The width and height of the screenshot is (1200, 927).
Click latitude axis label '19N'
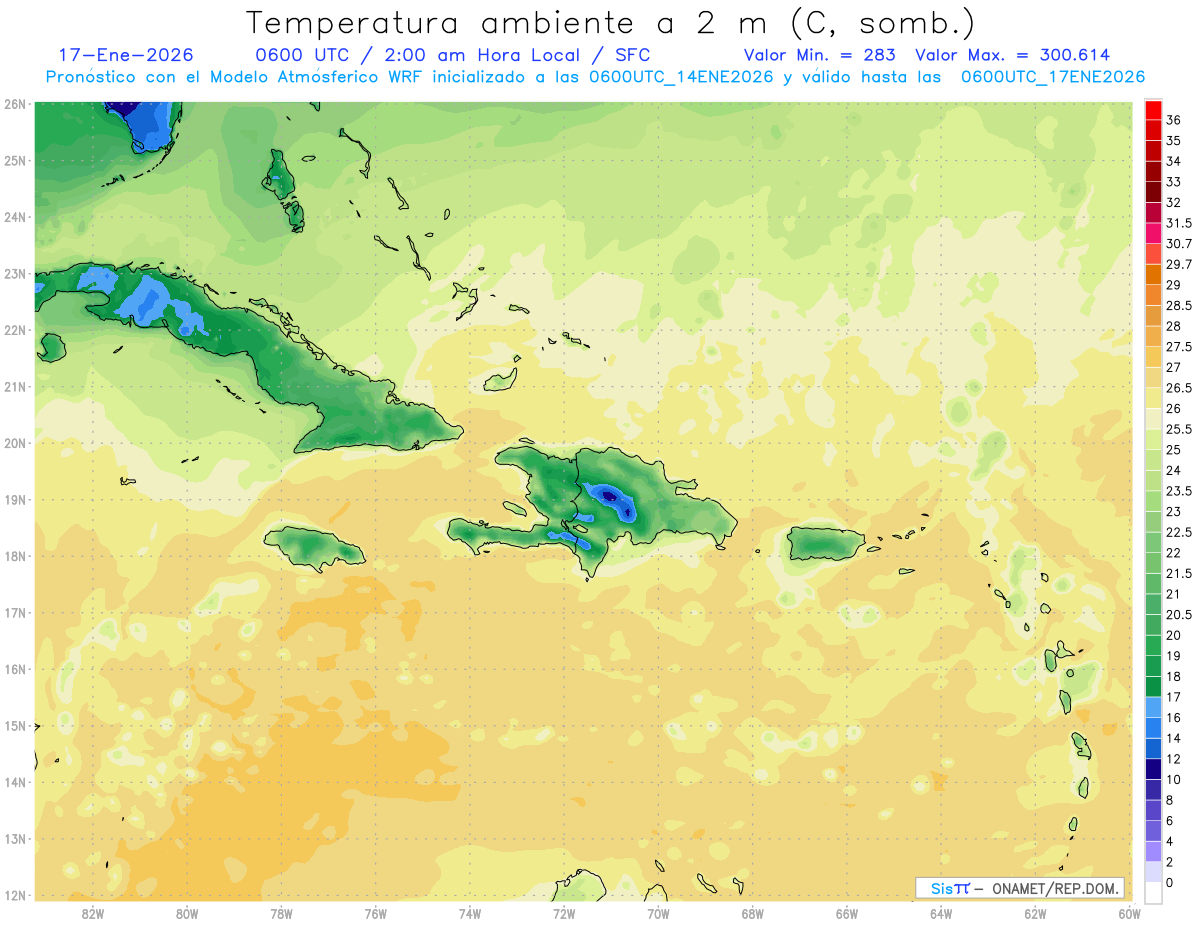pyautogui.click(x=15, y=500)
